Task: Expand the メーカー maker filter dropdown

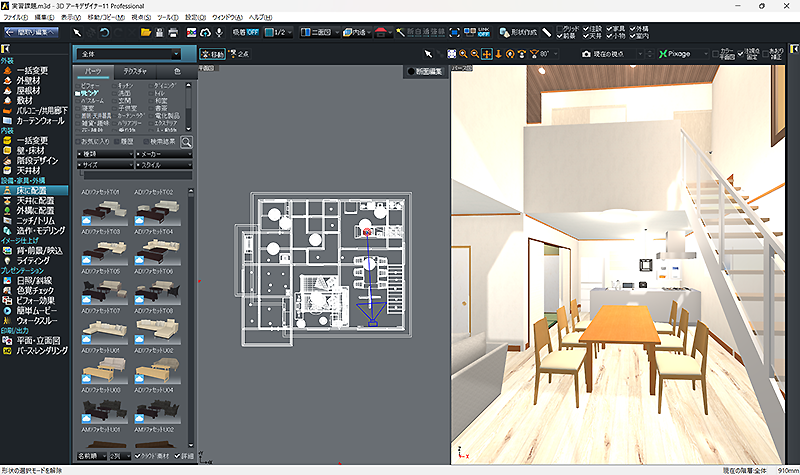Action: click(163, 155)
